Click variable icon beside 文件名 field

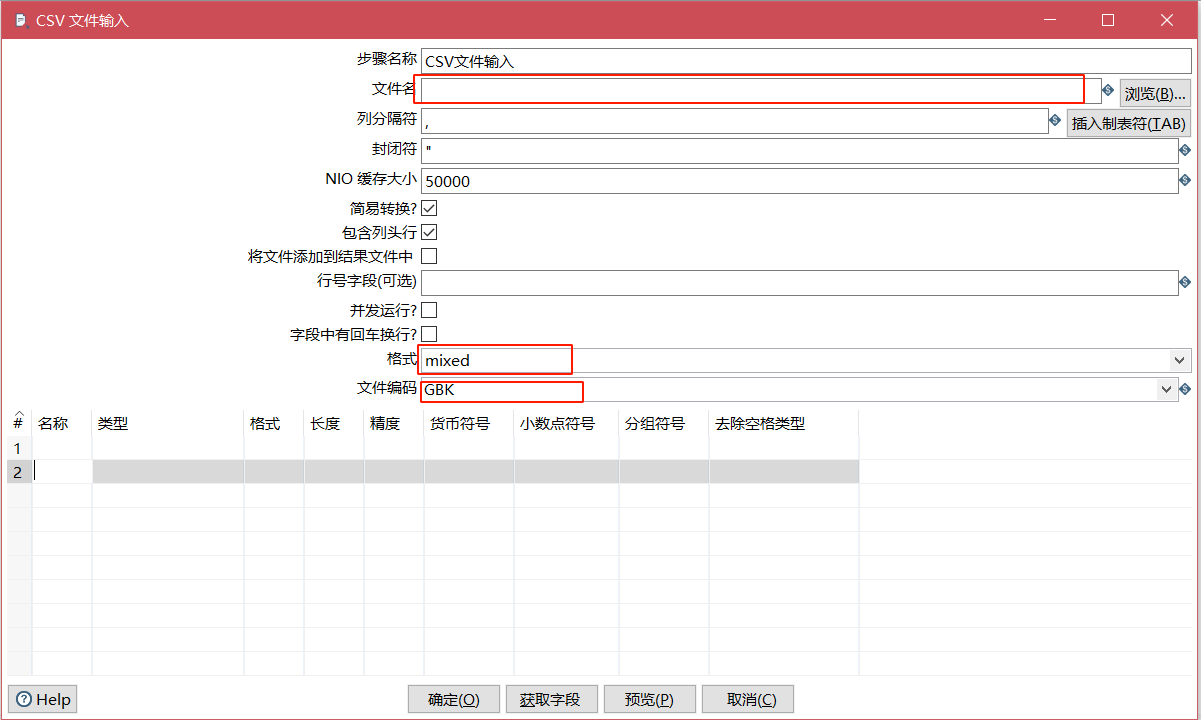[x=1108, y=90]
